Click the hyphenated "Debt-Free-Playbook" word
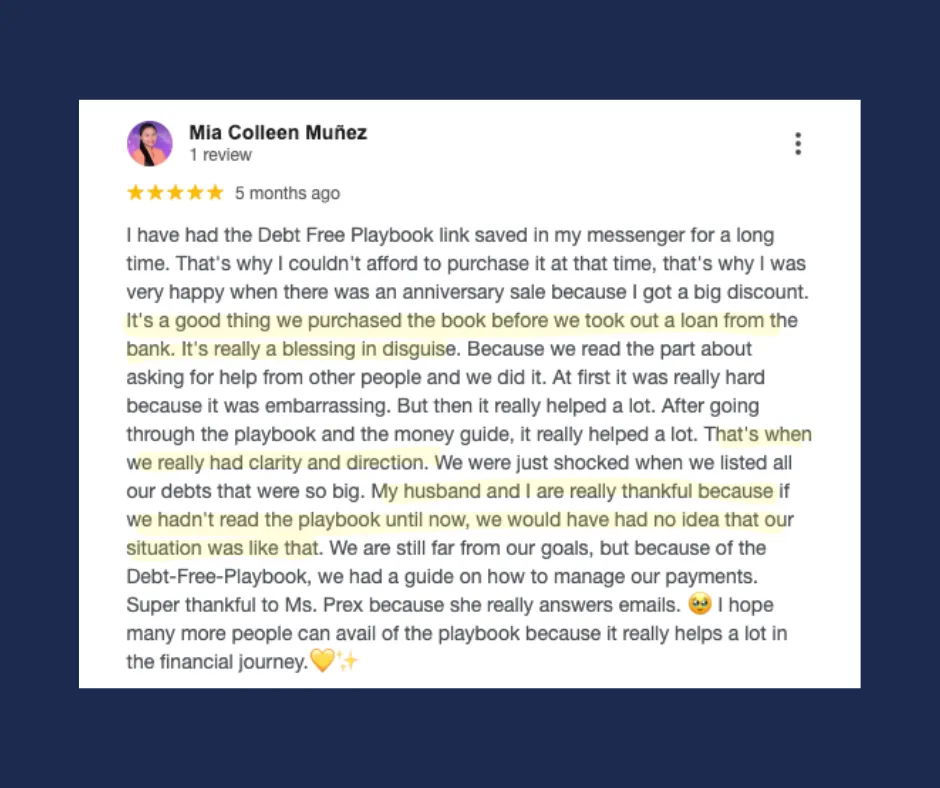The image size is (940, 788). (x=218, y=577)
